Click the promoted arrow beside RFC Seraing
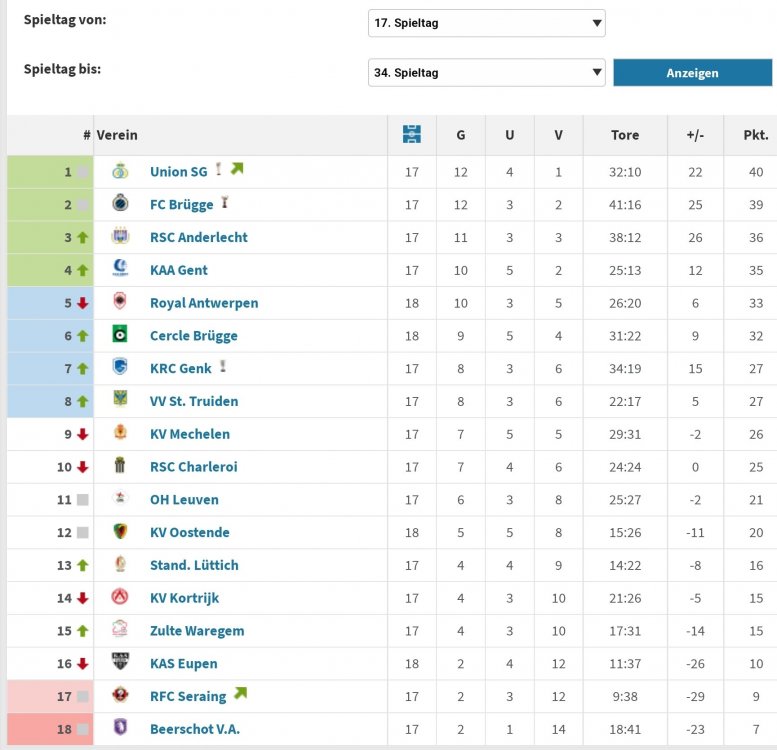 point(240,694)
